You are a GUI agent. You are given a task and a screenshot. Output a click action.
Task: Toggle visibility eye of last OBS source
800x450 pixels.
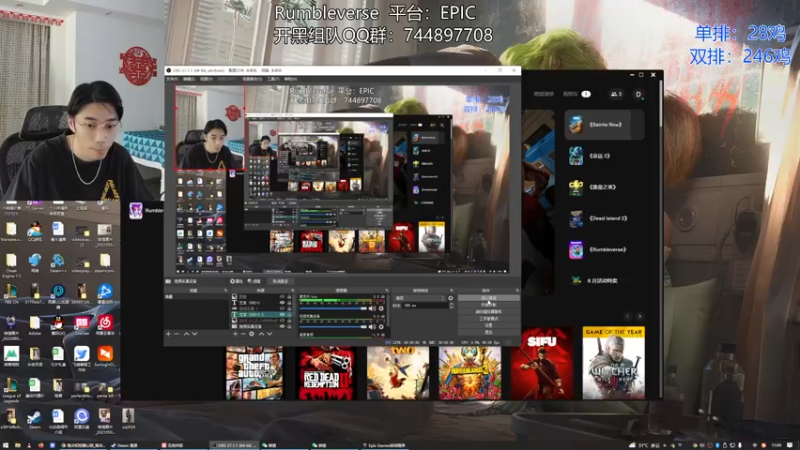coord(282,327)
